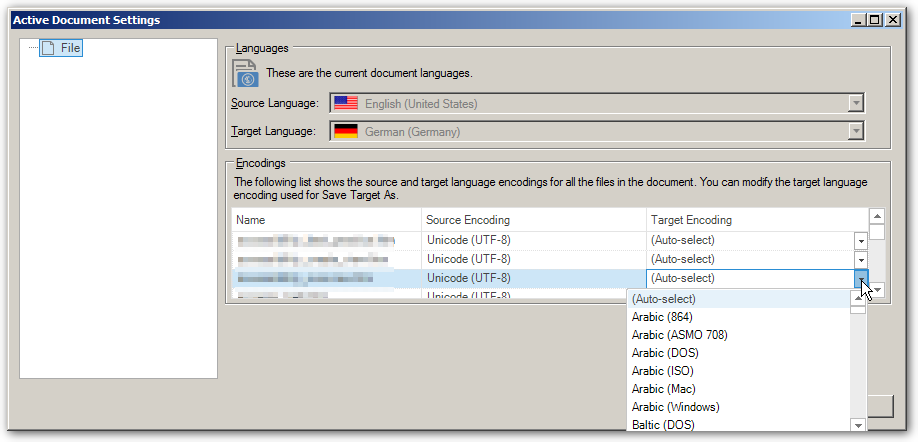Choose Arabic (ASMO 708) encoding

tap(739, 335)
